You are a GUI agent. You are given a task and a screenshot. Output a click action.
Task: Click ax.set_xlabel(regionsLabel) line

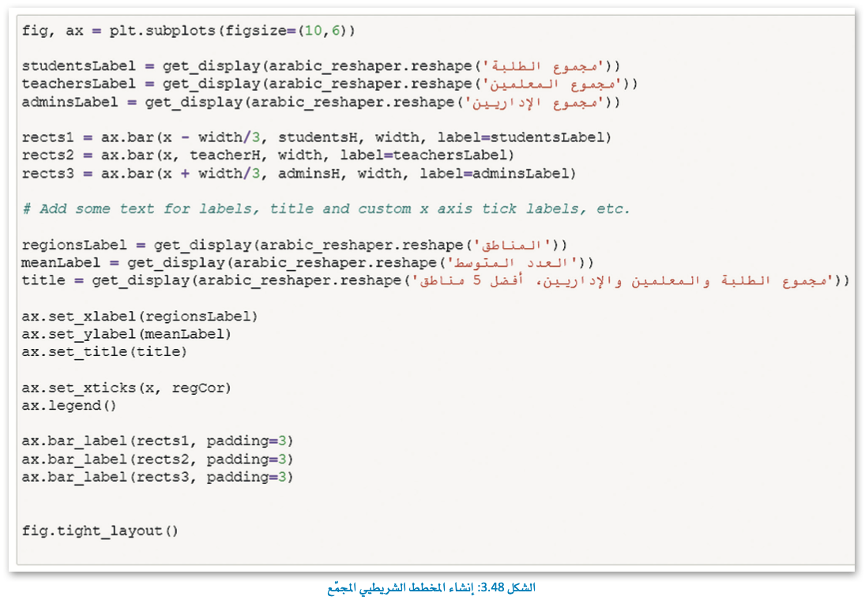pos(140,316)
